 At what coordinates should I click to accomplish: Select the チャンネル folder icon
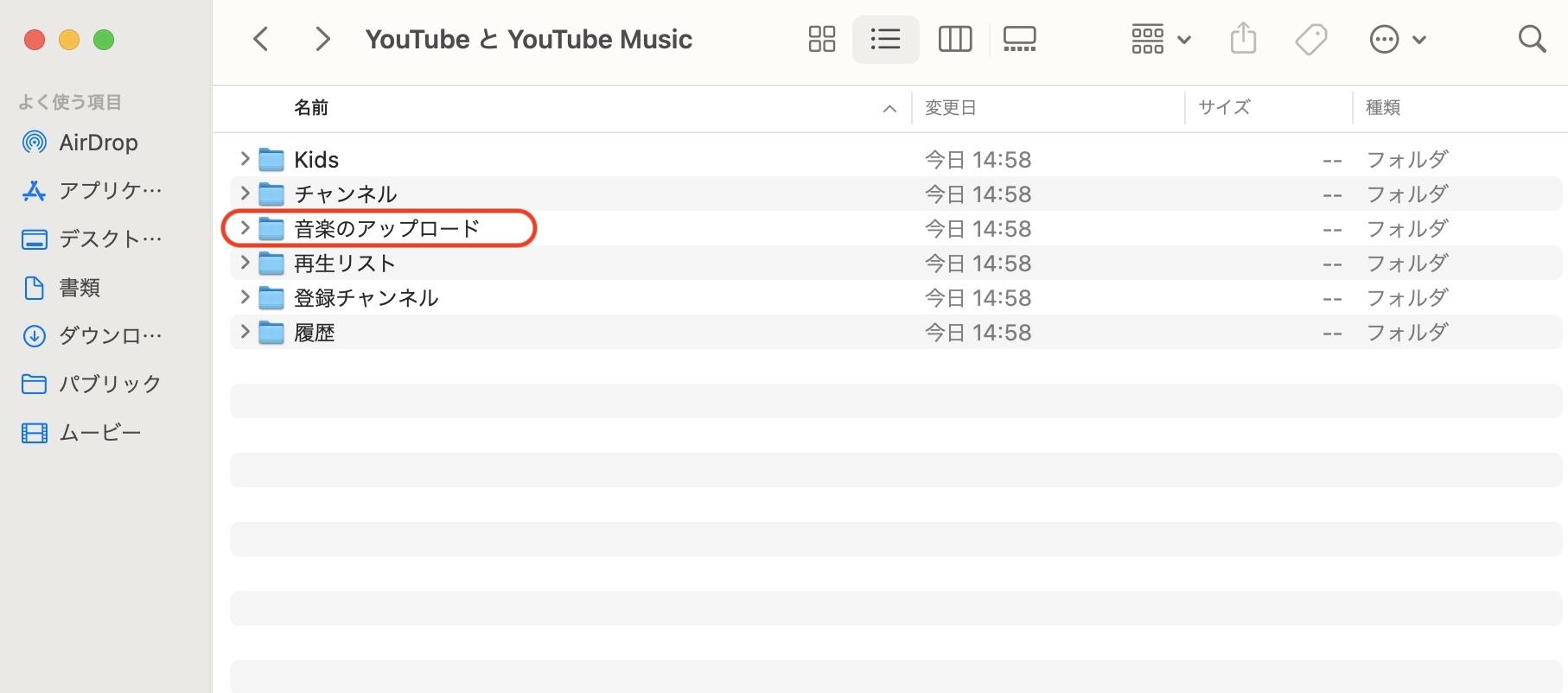pyautogui.click(x=271, y=194)
